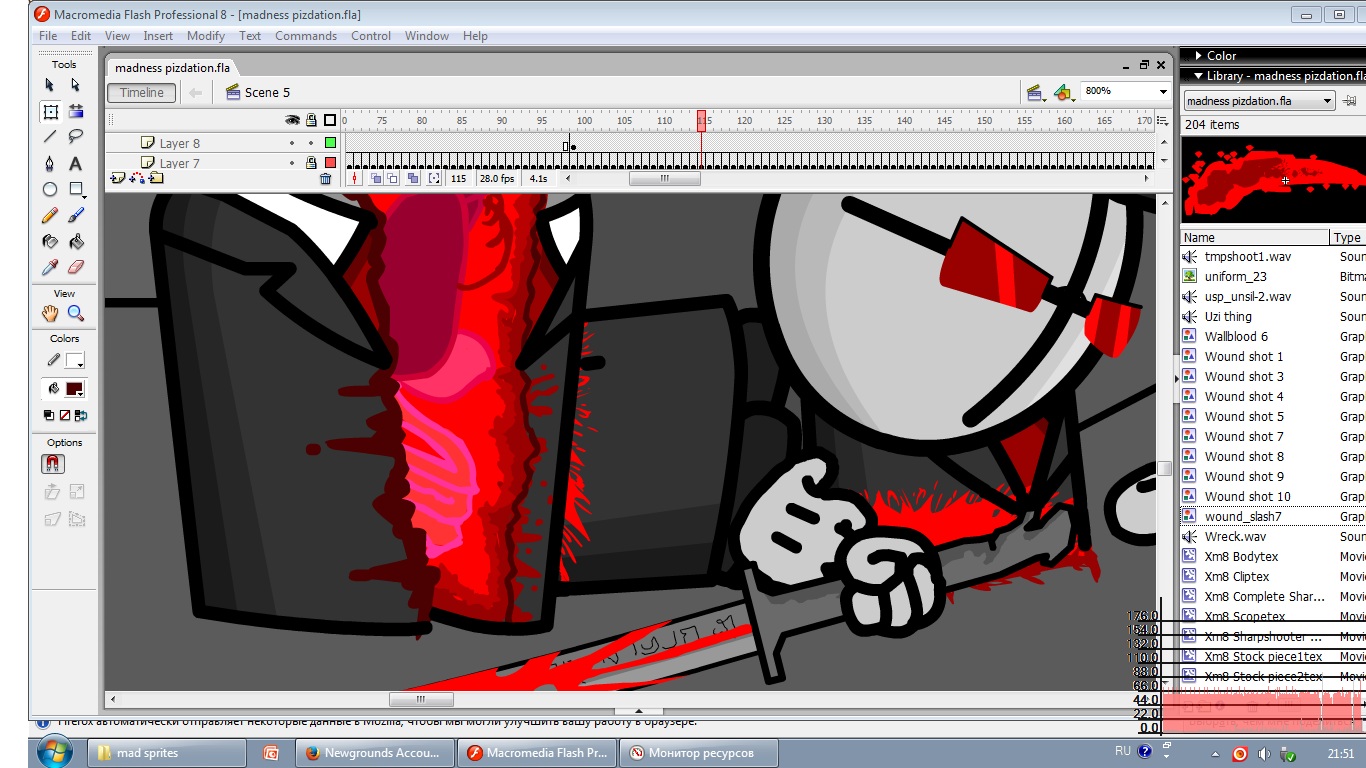Select the Lasso tool

(x=76, y=137)
